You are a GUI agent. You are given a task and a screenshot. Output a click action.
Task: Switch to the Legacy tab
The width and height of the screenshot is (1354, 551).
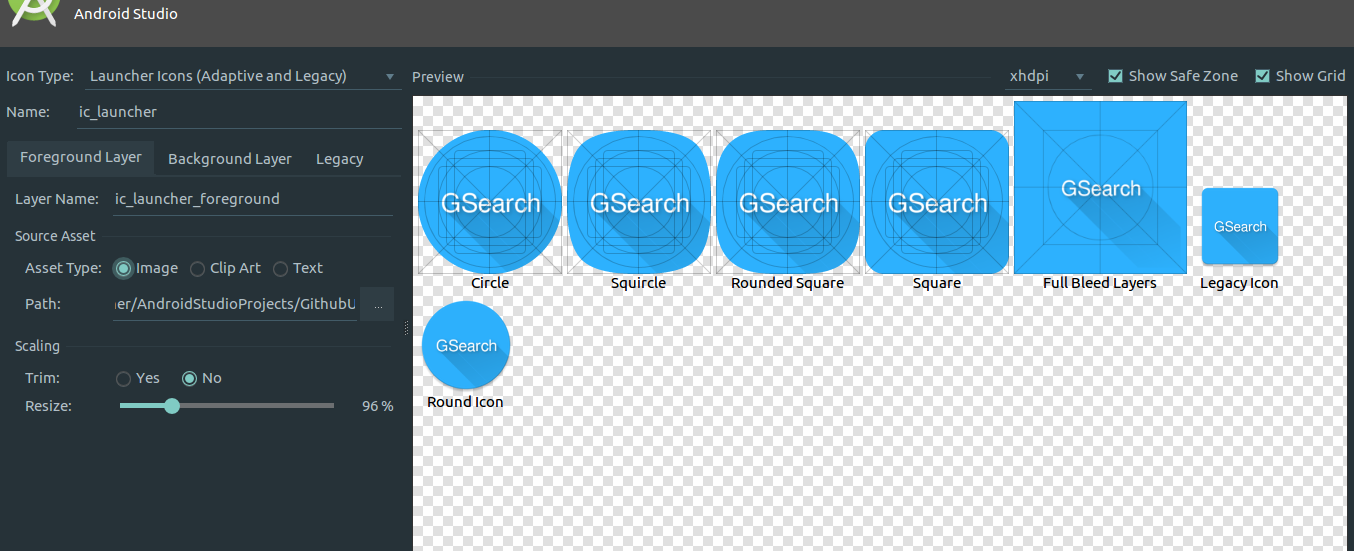click(340, 159)
